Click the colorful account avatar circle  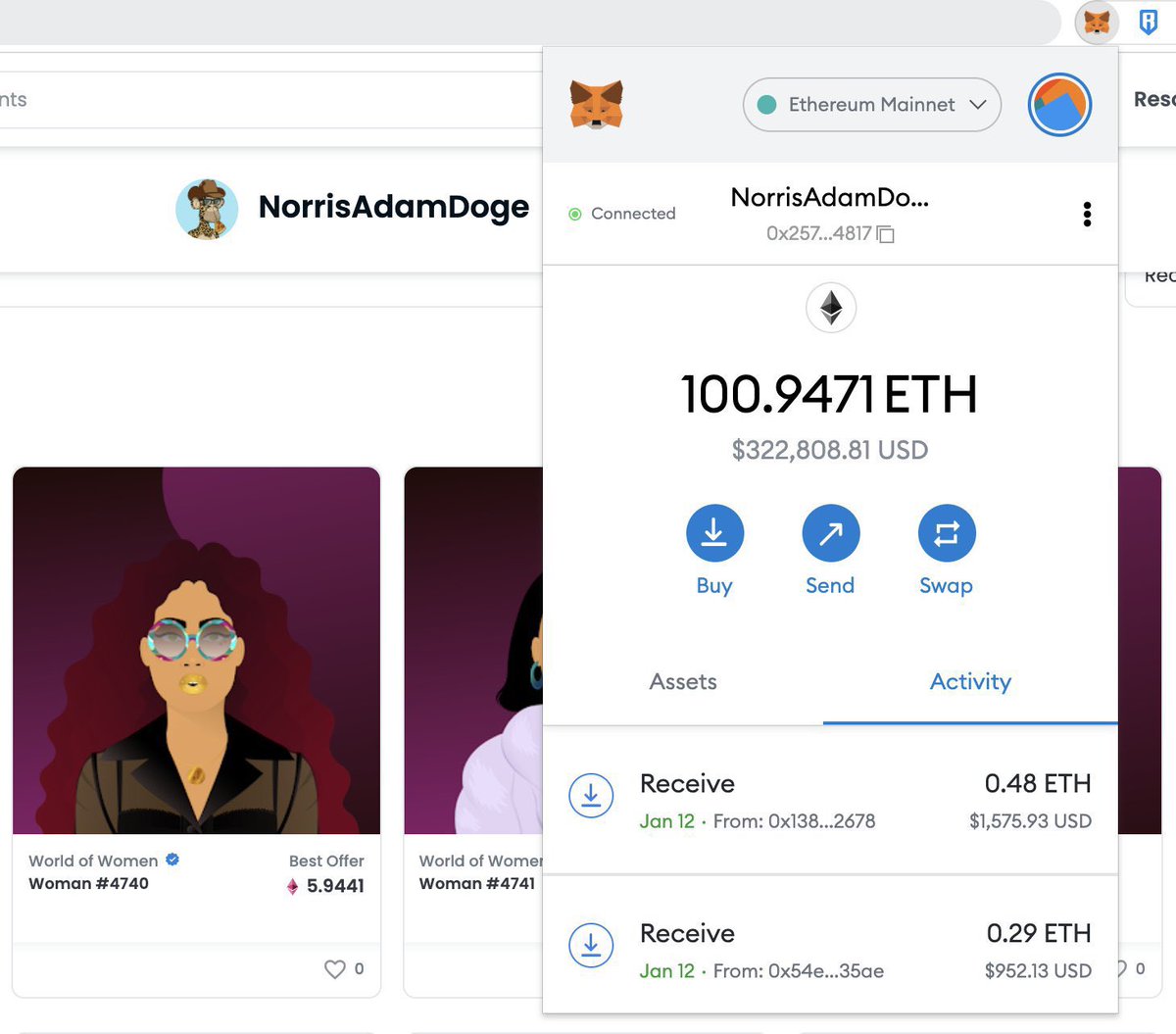[x=1058, y=104]
